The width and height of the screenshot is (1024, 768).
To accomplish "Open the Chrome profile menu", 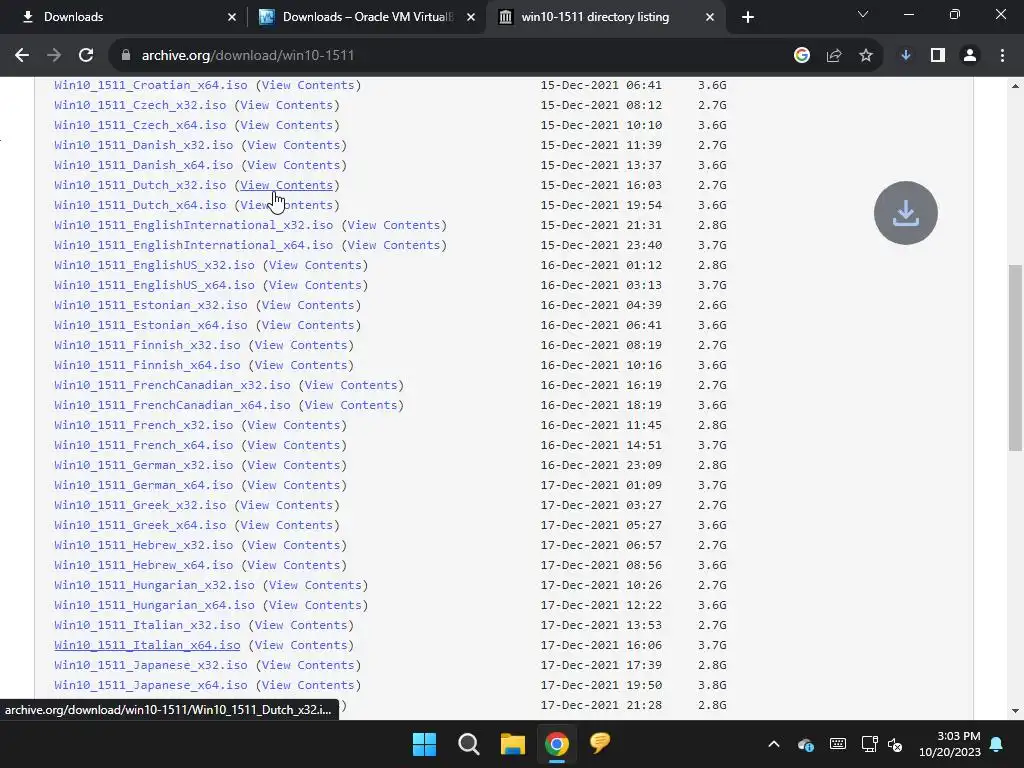I will 970,56.
